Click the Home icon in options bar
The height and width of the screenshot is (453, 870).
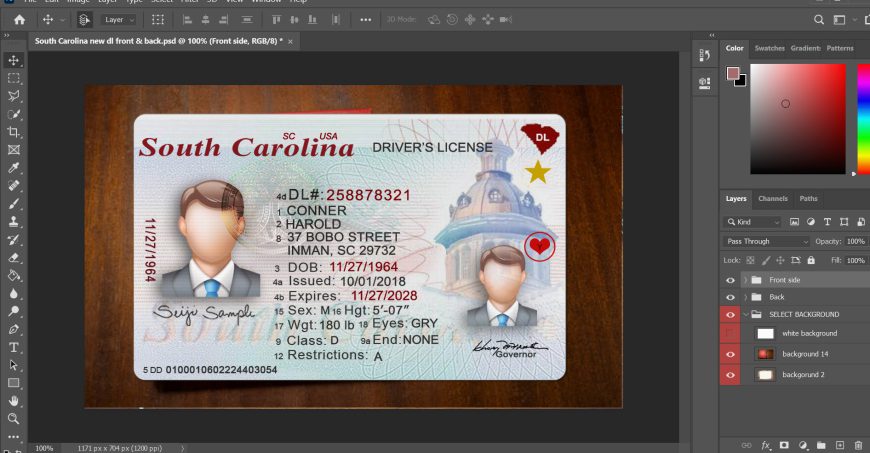[19, 20]
